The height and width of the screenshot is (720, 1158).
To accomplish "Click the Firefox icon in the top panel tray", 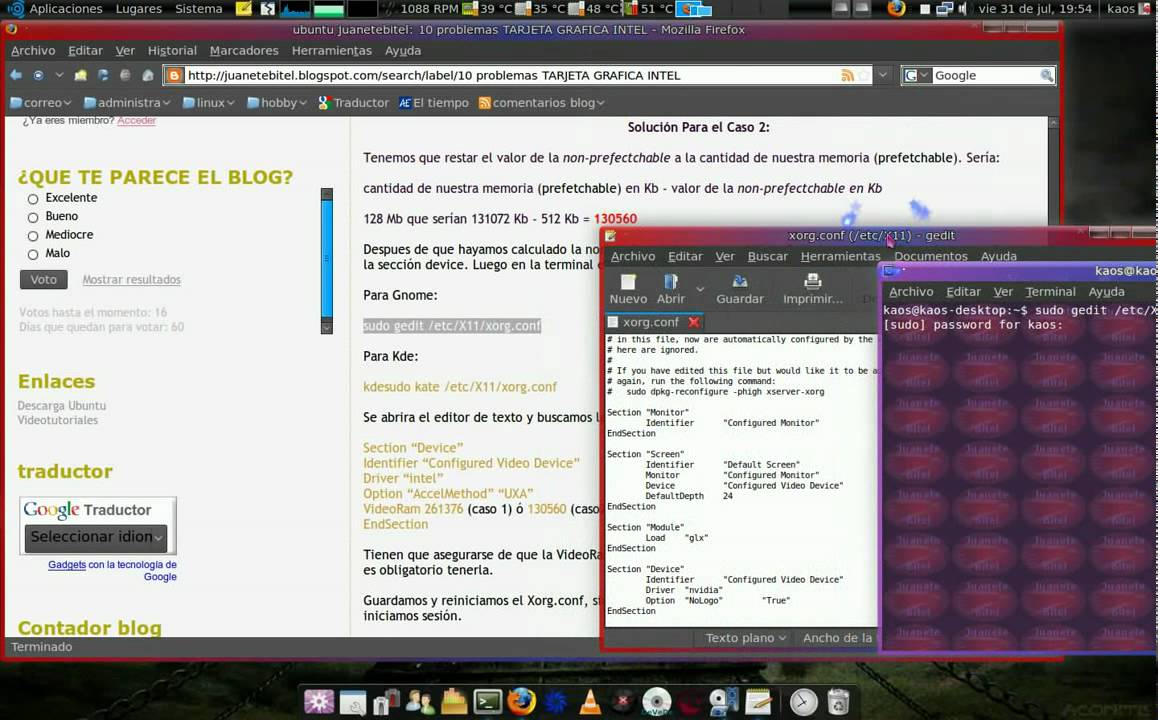I will (x=896, y=9).
